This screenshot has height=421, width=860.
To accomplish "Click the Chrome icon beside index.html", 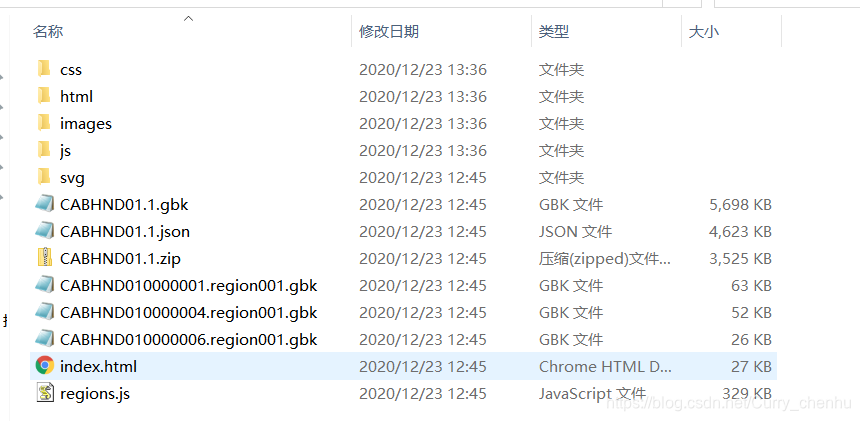I will click(x=45, y=366).
